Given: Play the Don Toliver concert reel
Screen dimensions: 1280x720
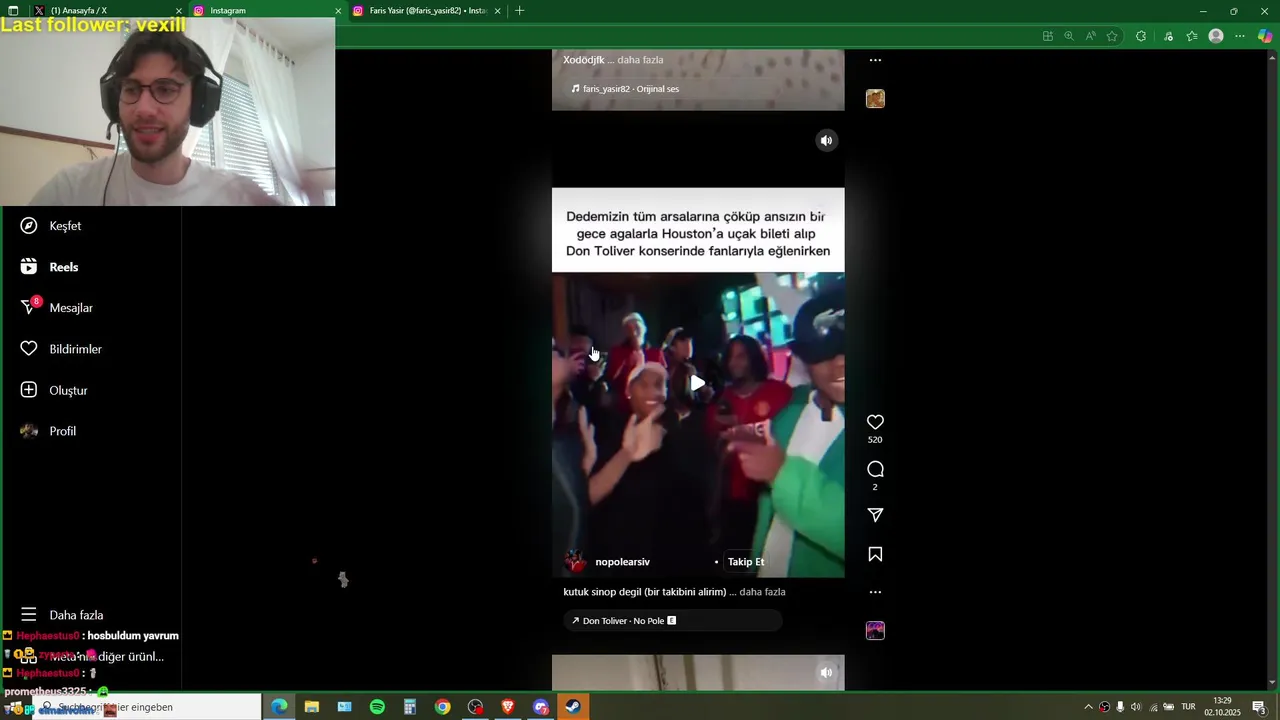Looking at the screenshot, I should [x=698, y=383].
